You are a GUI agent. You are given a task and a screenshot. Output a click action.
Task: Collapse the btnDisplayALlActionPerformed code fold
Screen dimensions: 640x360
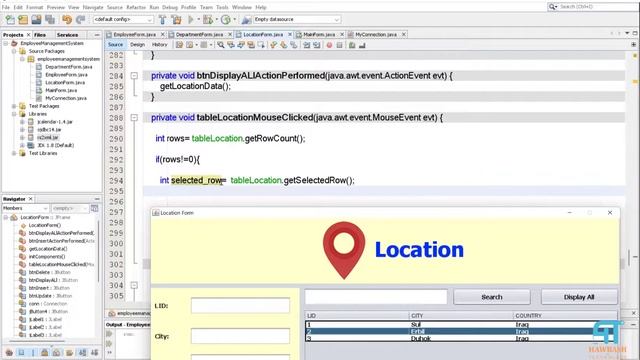point(134,76)
